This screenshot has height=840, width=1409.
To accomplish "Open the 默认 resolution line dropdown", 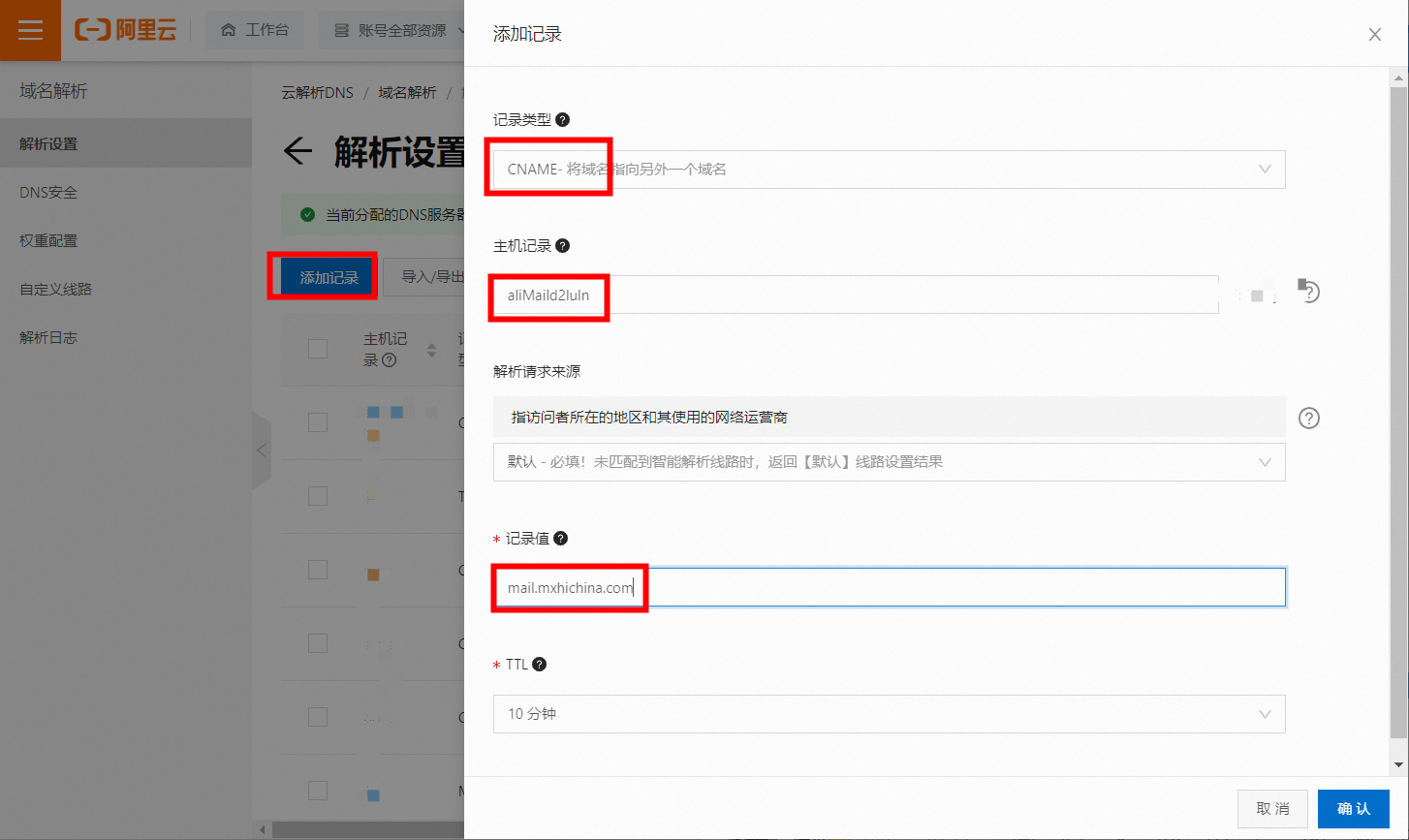I will coord(1265,462).
